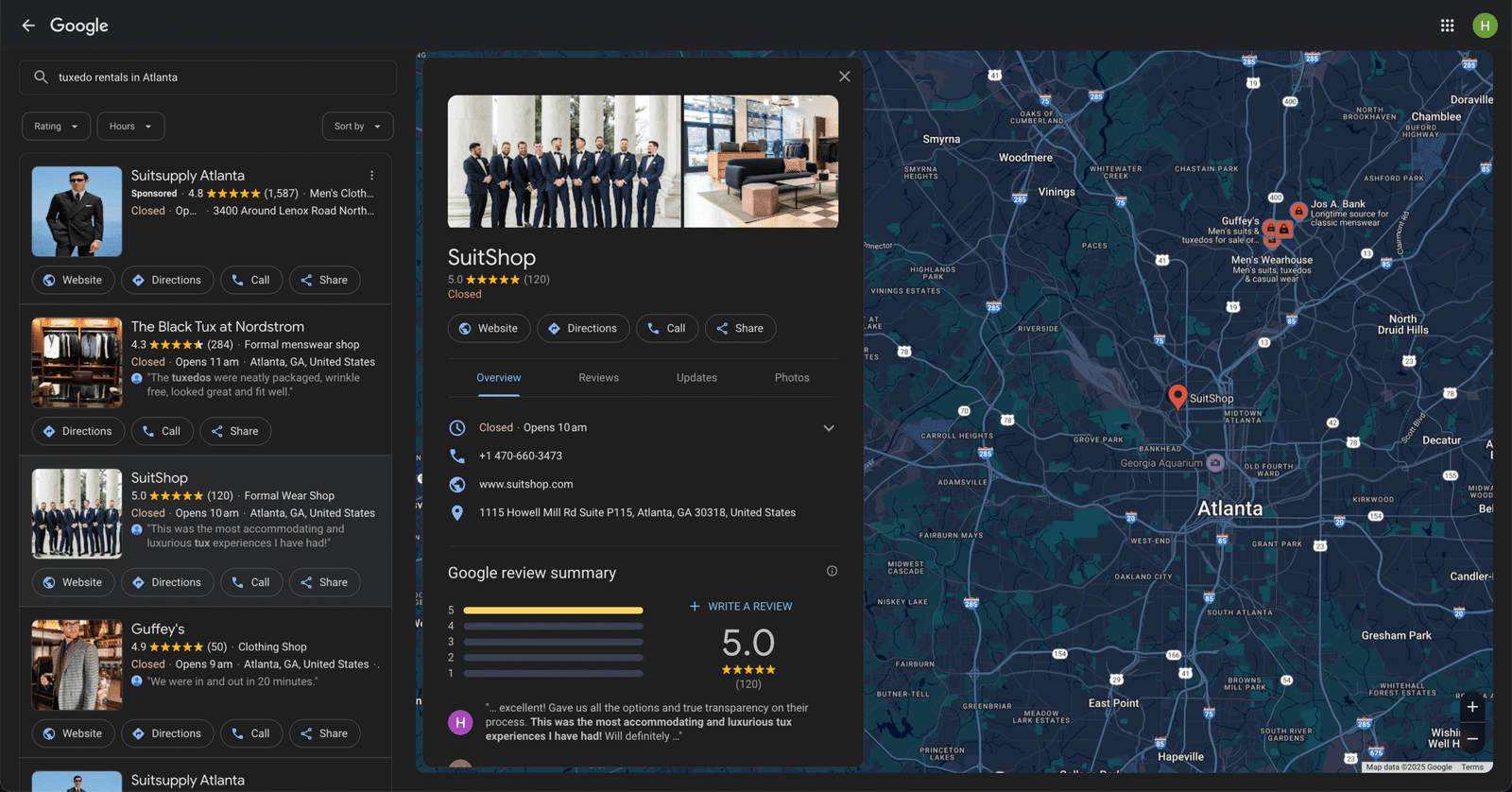
Task: Close the SuitShop detail panel
Action: tap(845, 77)
